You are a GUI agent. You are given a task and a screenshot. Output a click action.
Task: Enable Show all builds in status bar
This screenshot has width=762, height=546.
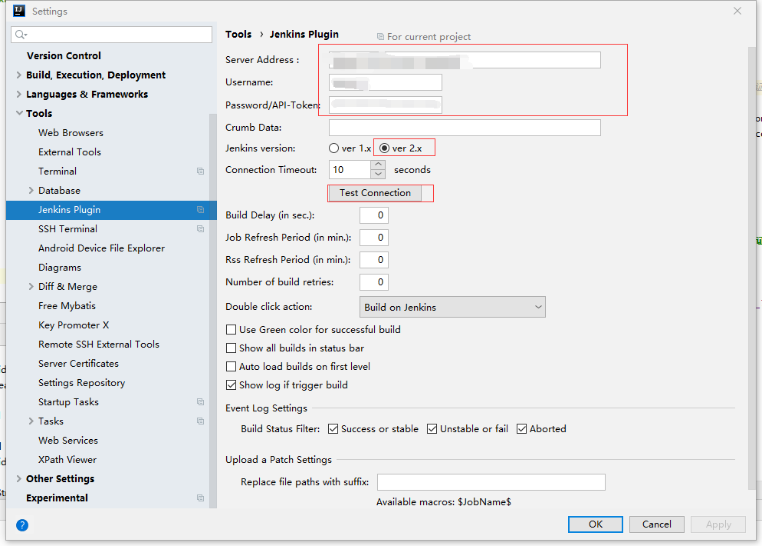[x=231, y=348]
